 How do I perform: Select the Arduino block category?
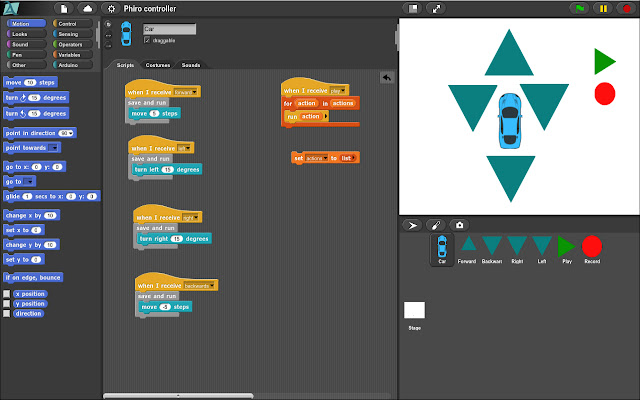(73, 65)
